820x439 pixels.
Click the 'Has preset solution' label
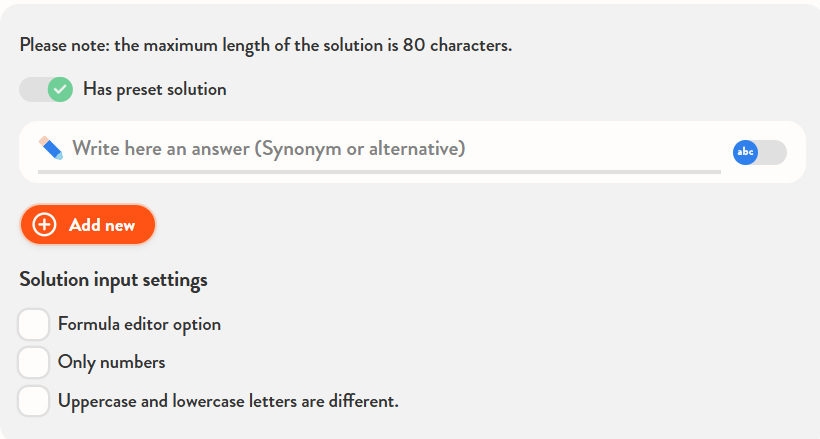point(154,89)
